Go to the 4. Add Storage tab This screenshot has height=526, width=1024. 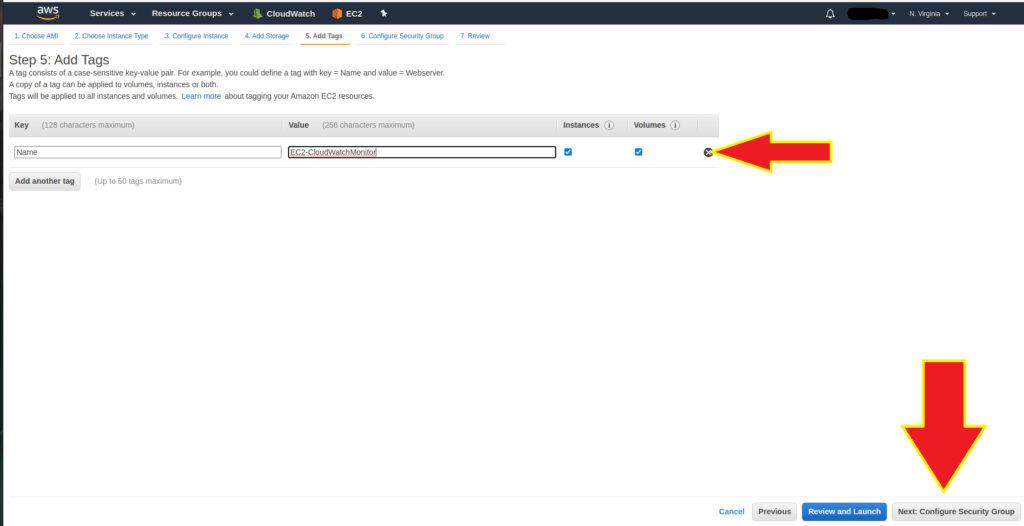265,36
